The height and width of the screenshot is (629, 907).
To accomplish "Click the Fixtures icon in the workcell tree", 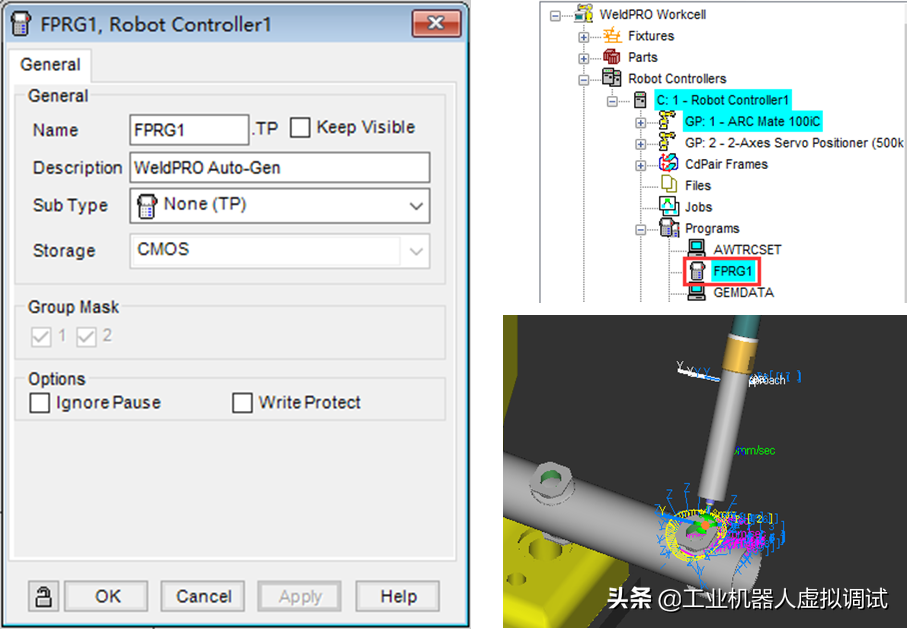I will (x=612, y=36).
